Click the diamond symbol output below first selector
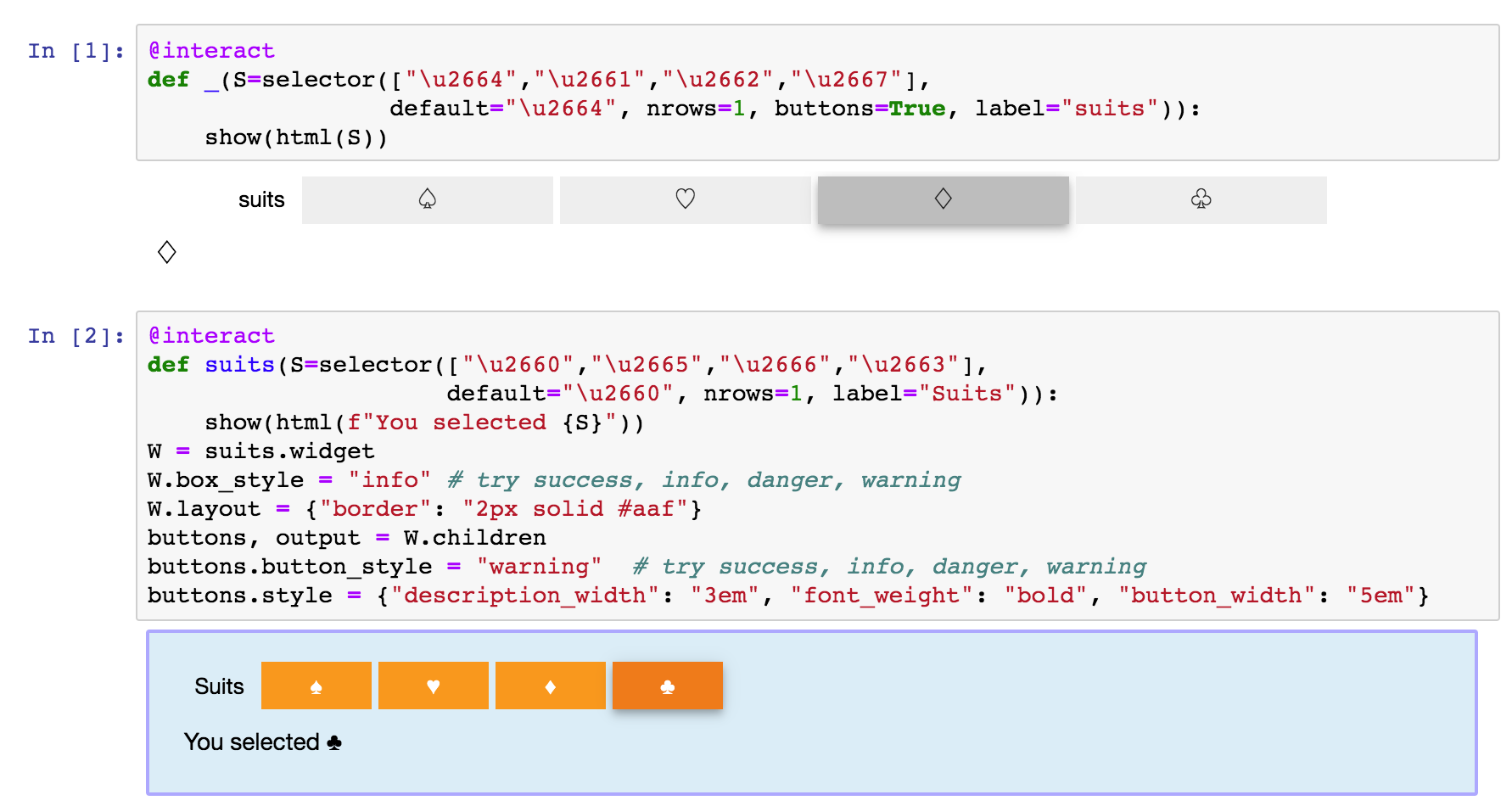1512x806 pixels. (x=166, y=252)
